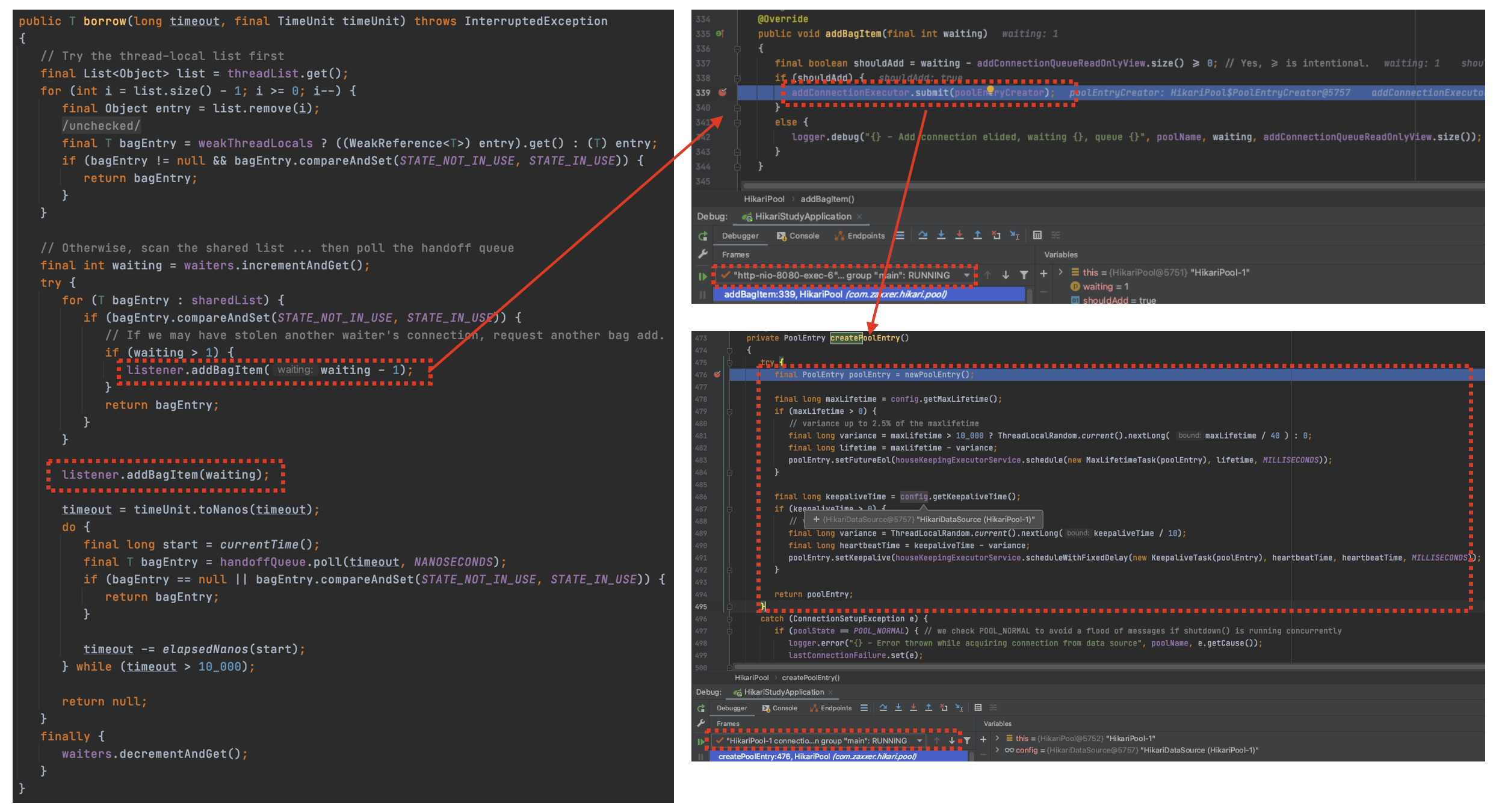Toggle breakpoint at line 476

click(x=717, y=374)
